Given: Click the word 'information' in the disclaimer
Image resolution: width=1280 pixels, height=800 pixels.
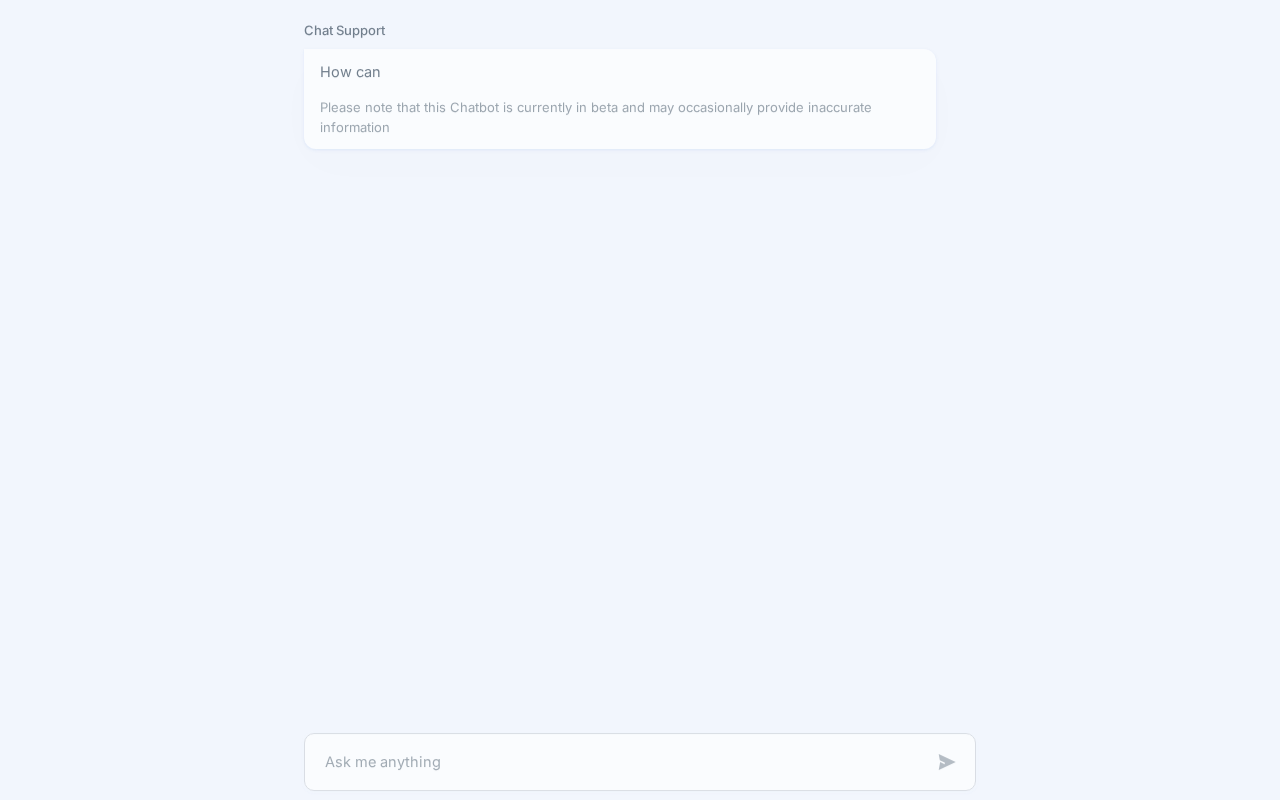Looking at the screenshot, I should coord(355,128).
